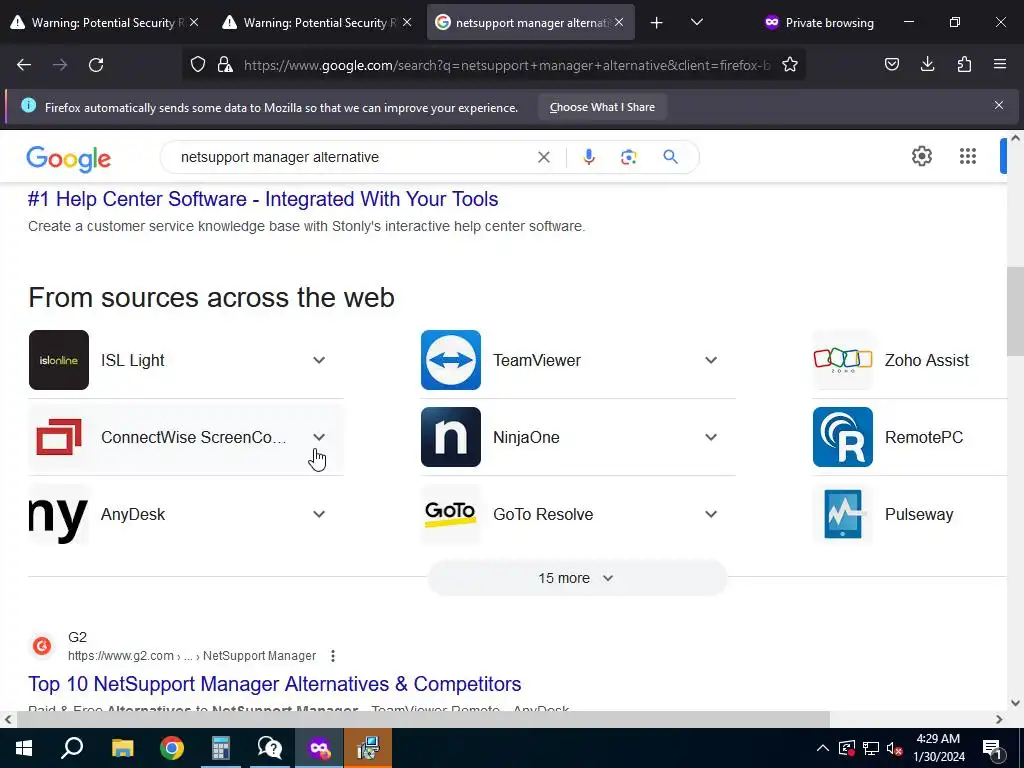
Task: Click the G2 site favicon
Action: (42, 646)
